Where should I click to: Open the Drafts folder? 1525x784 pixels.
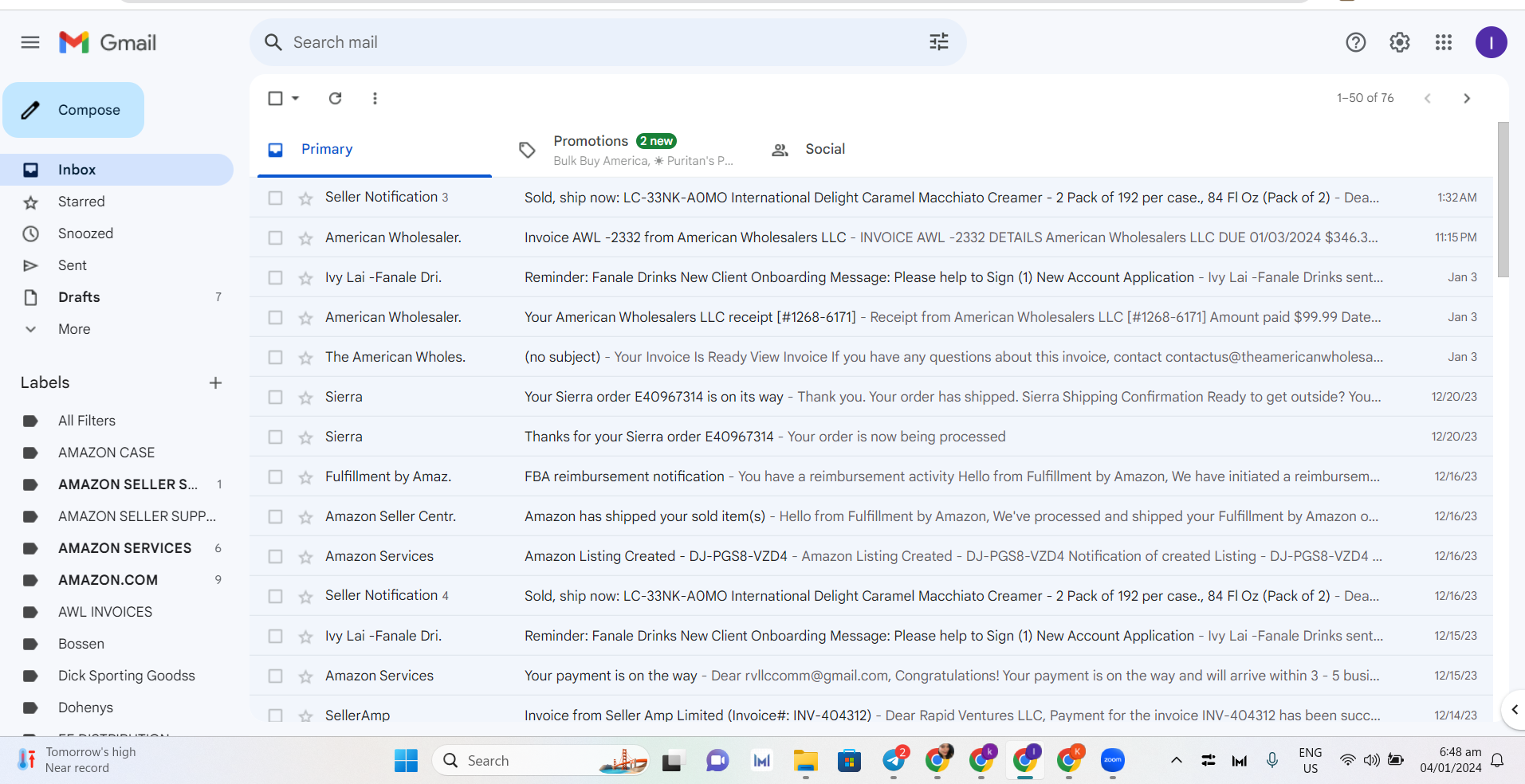[116, 297]
